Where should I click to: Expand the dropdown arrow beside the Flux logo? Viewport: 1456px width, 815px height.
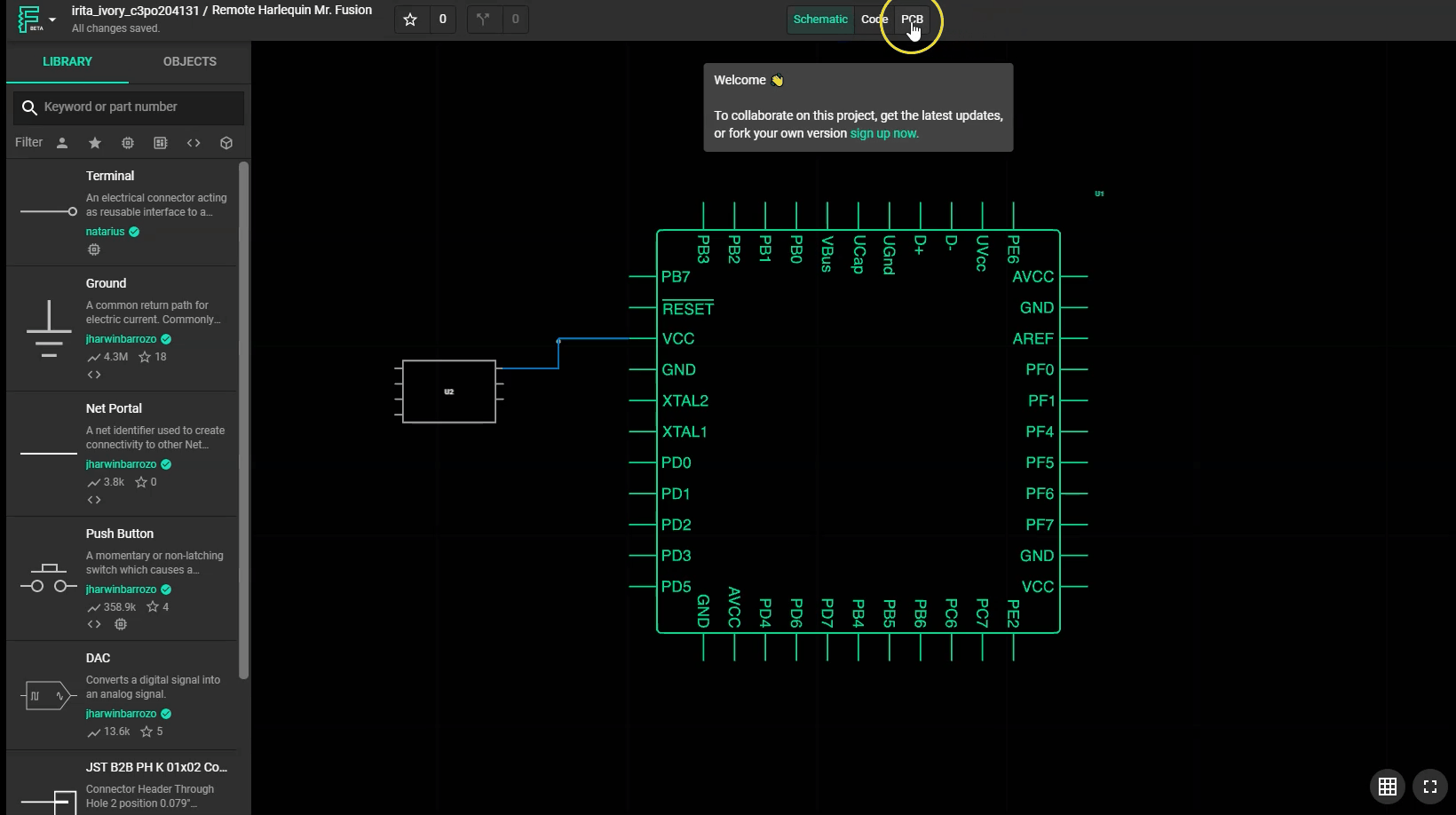coord(52,20)
